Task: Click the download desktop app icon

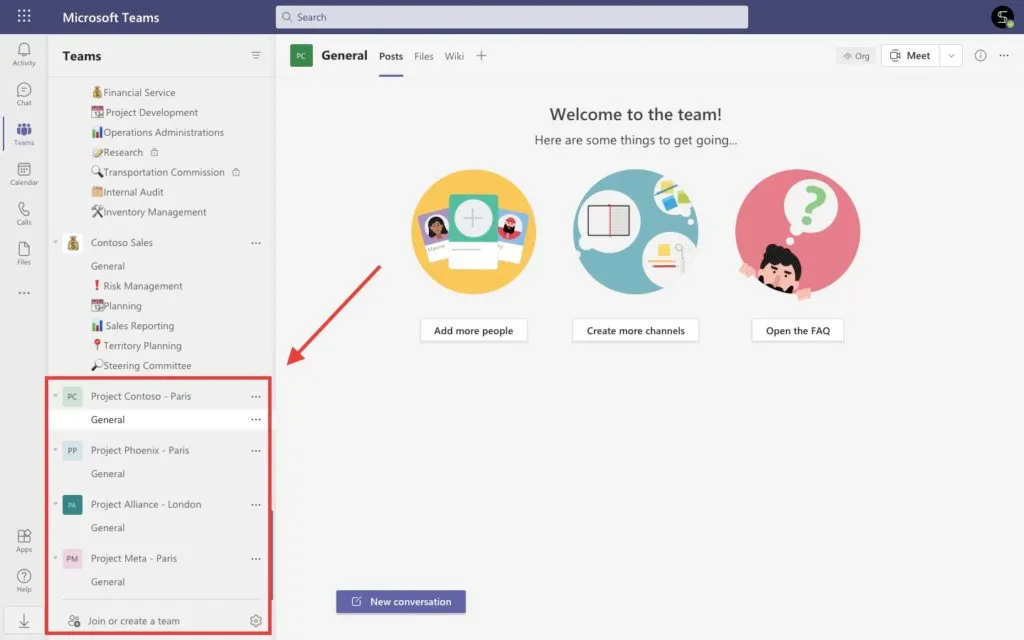Action: tap(24, 620)
